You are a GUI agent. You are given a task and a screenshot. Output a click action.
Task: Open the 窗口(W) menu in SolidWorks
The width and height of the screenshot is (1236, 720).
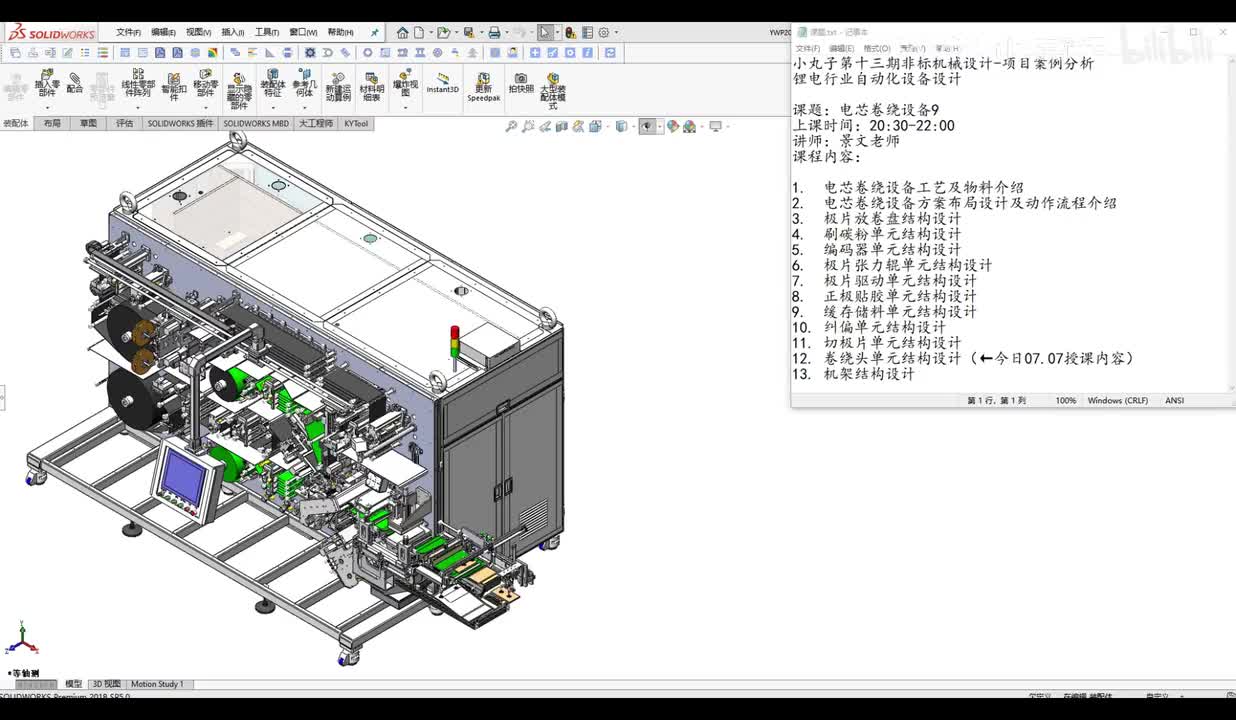click(303, 32)
